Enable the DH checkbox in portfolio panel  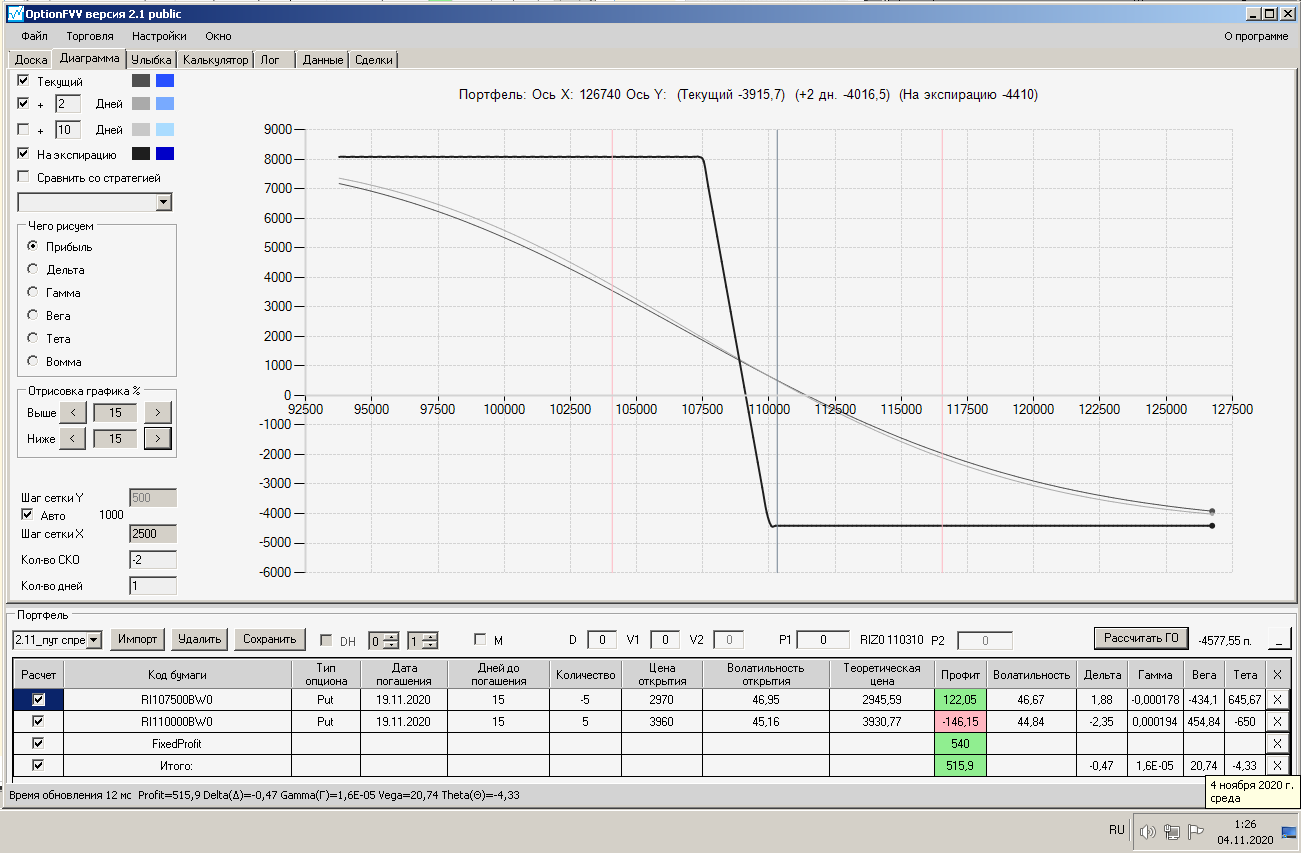click(x=327, y=640)
